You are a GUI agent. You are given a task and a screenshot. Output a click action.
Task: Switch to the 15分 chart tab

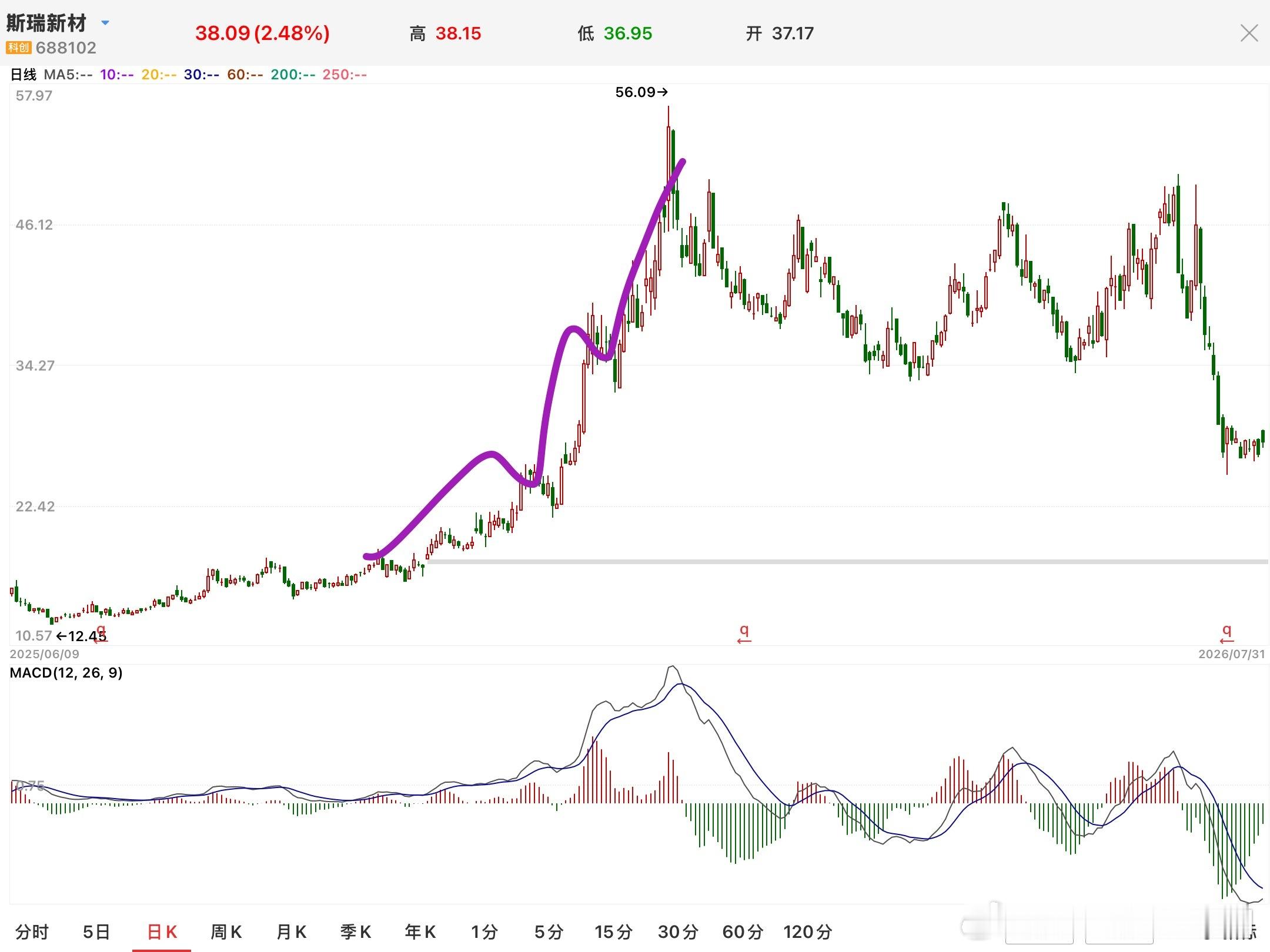click(x=613, y=932)
